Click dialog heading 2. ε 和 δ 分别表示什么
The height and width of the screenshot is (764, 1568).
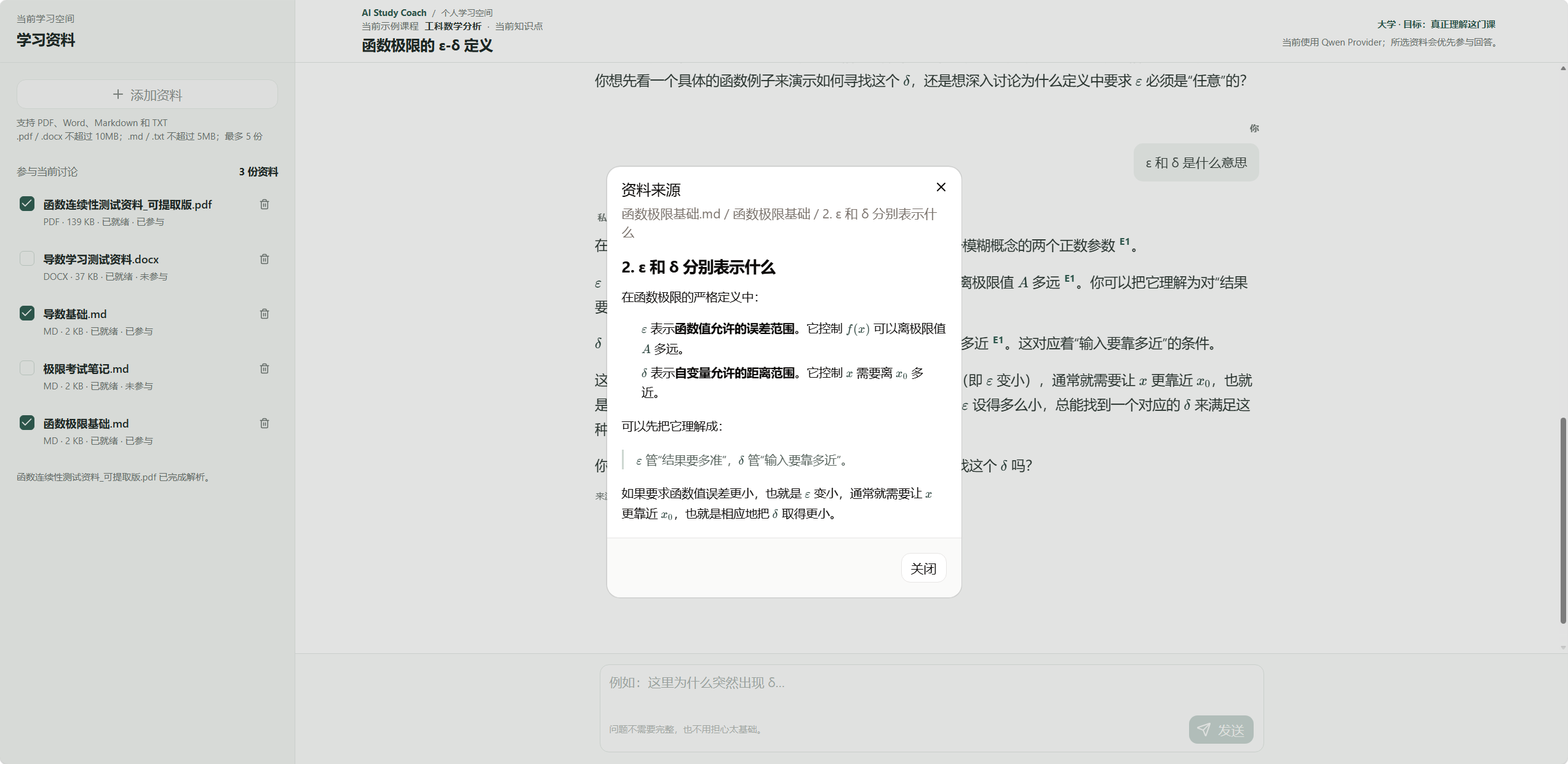pos(698,267)
